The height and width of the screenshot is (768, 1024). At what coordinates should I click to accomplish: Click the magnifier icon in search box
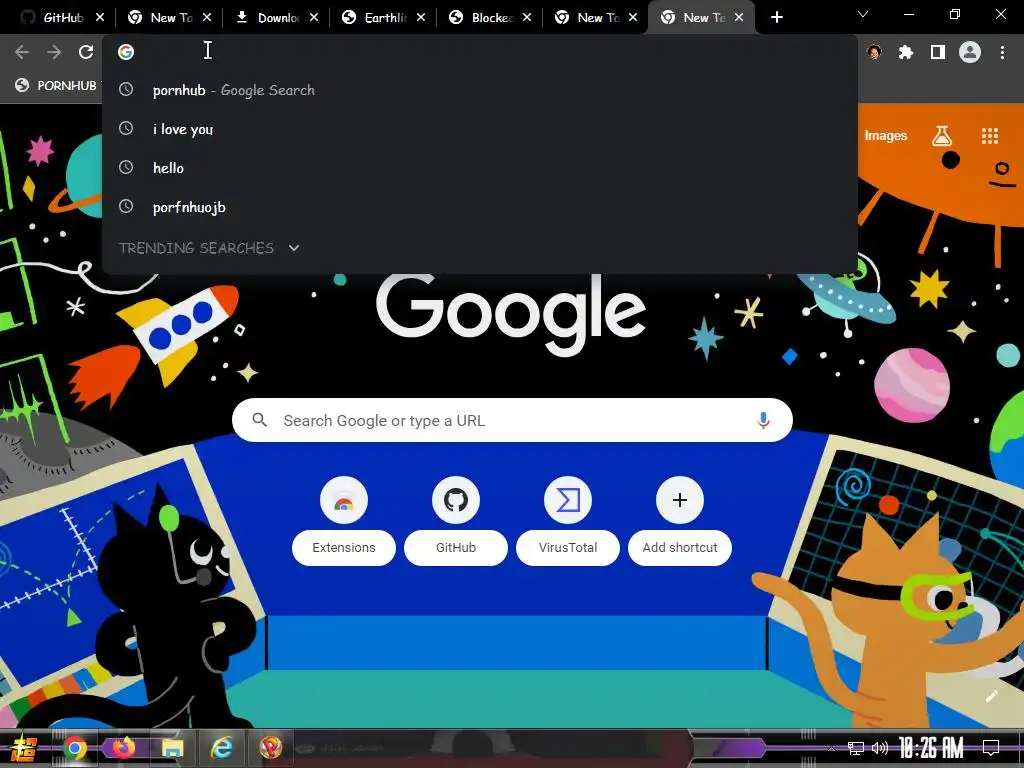[x=259, y=420]
